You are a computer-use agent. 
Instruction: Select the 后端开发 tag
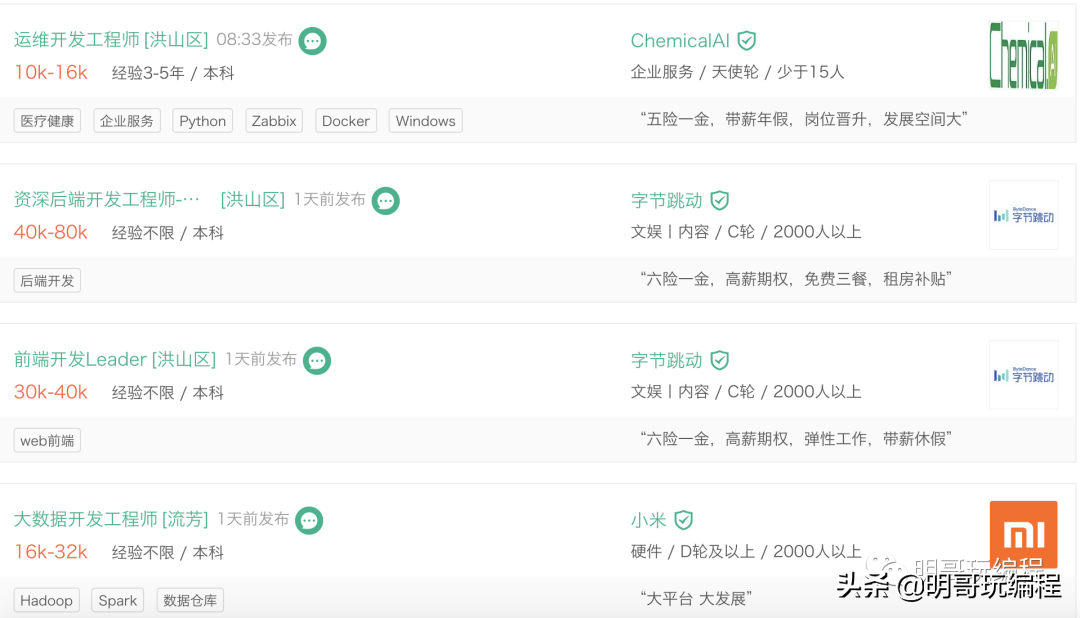(x=48, y=280)
